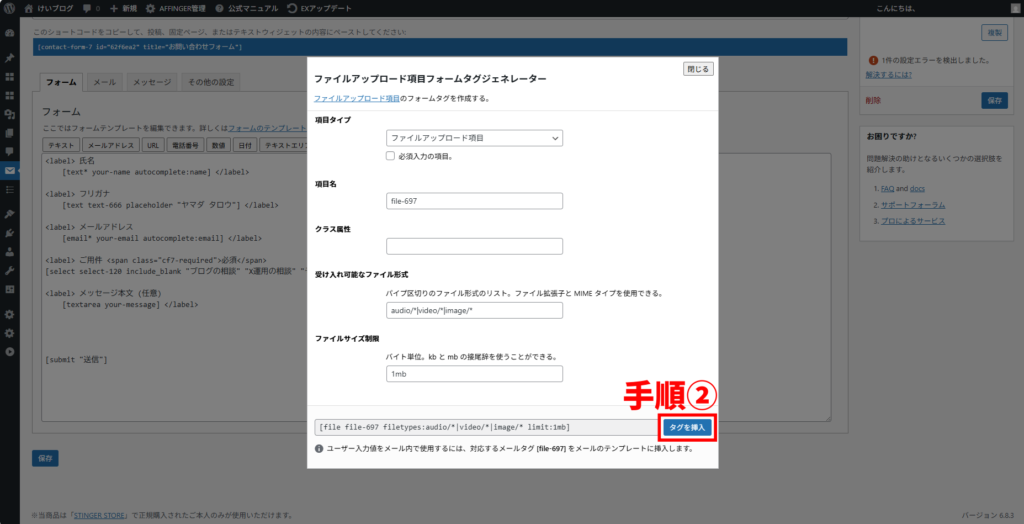Open the ファイルアップロード項目 help link
Viewport: 1024px width, 524px height.
(356, 99)
